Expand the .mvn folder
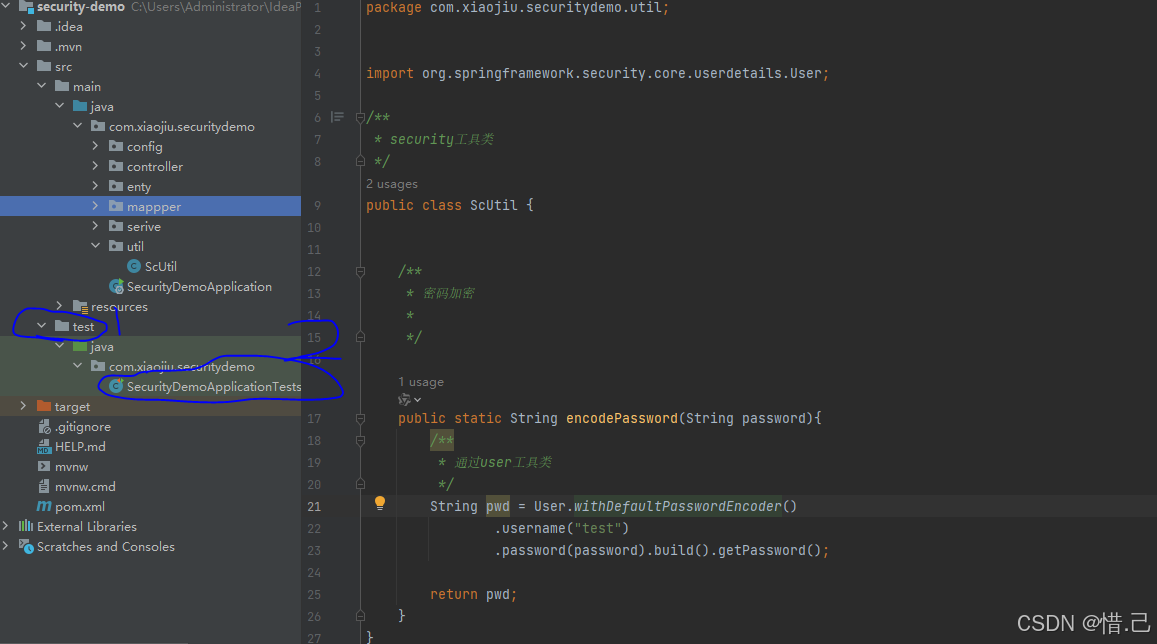Image resolution: width=1157 pixels, height=644 pixels. point(23,46)
